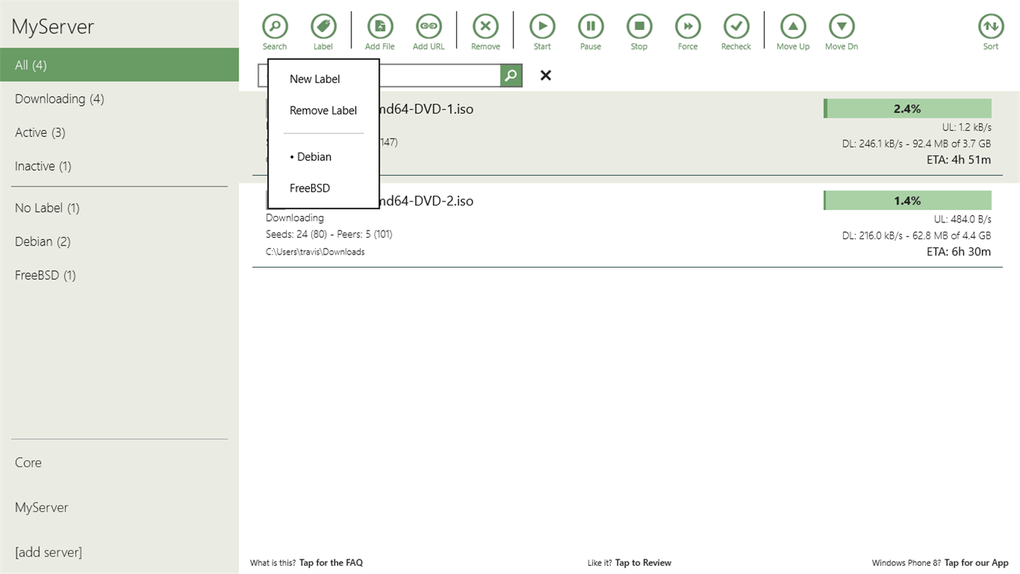The width and height of the screenshot is (1020, 574).
Task: Select the Debian label in popup
Action: [x=311, y=157]
